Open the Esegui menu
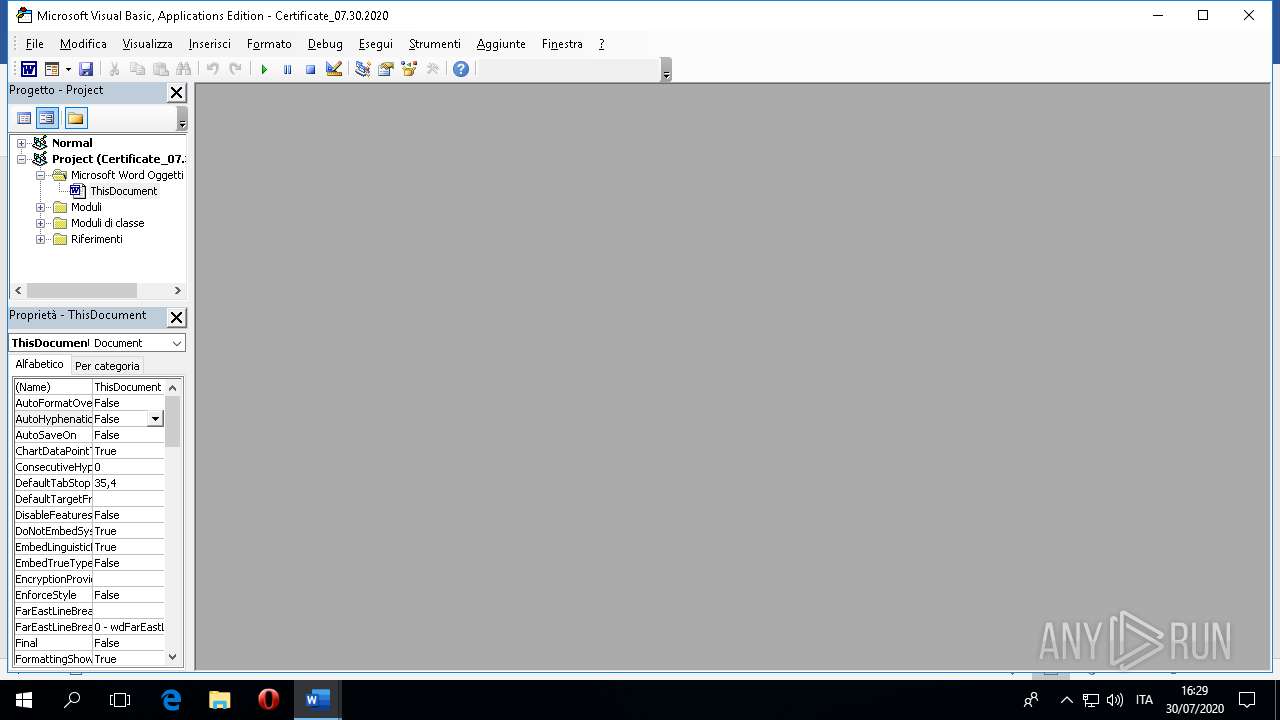Image resolution: width=1280 pixels, height=720 pixels. (x=376, y=44)
